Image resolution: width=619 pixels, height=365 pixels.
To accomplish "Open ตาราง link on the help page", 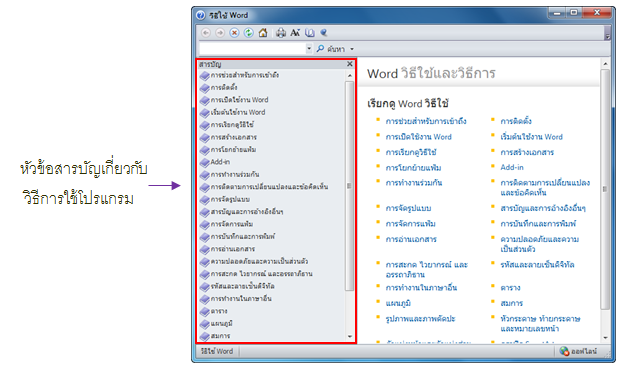I will click(x=510, y=288).
